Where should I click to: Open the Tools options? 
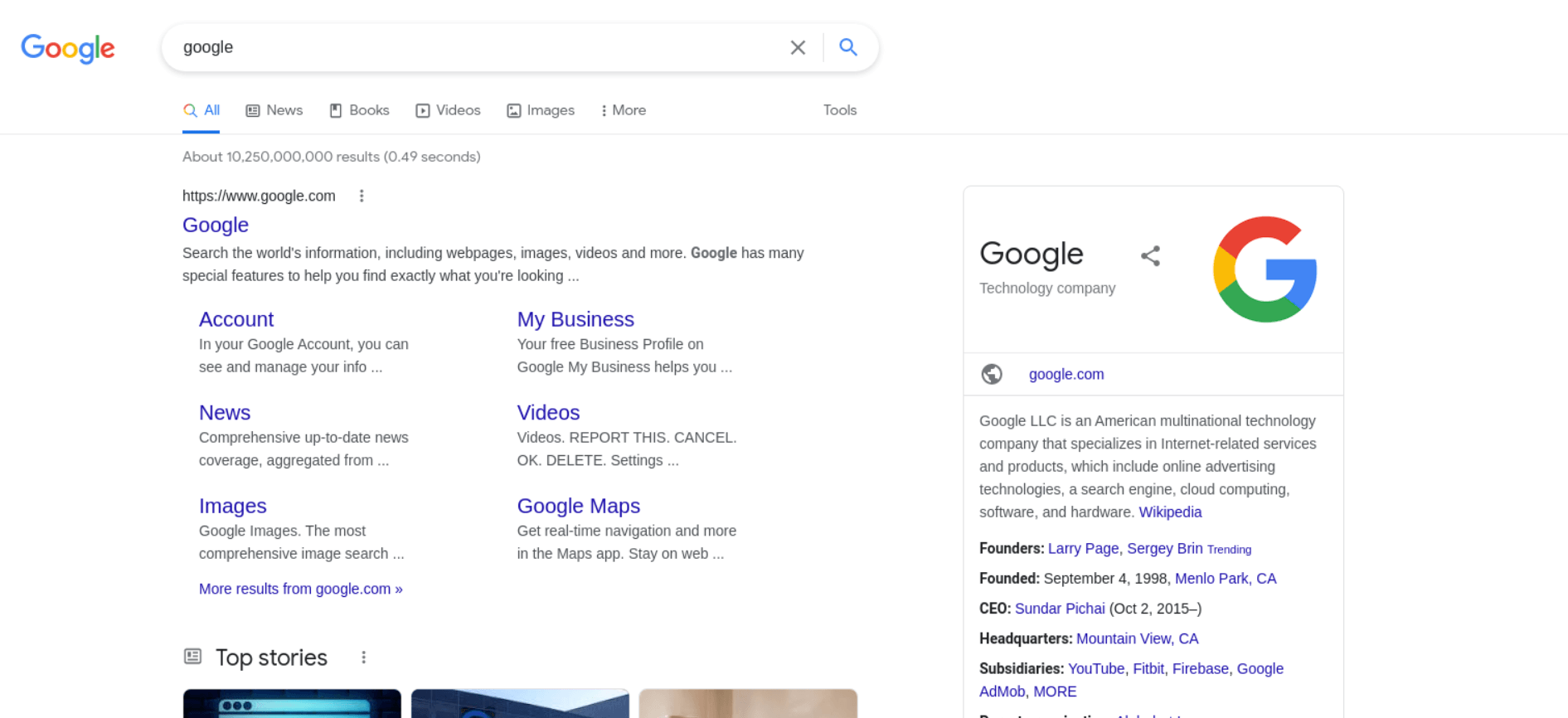[x=839, y=110]
